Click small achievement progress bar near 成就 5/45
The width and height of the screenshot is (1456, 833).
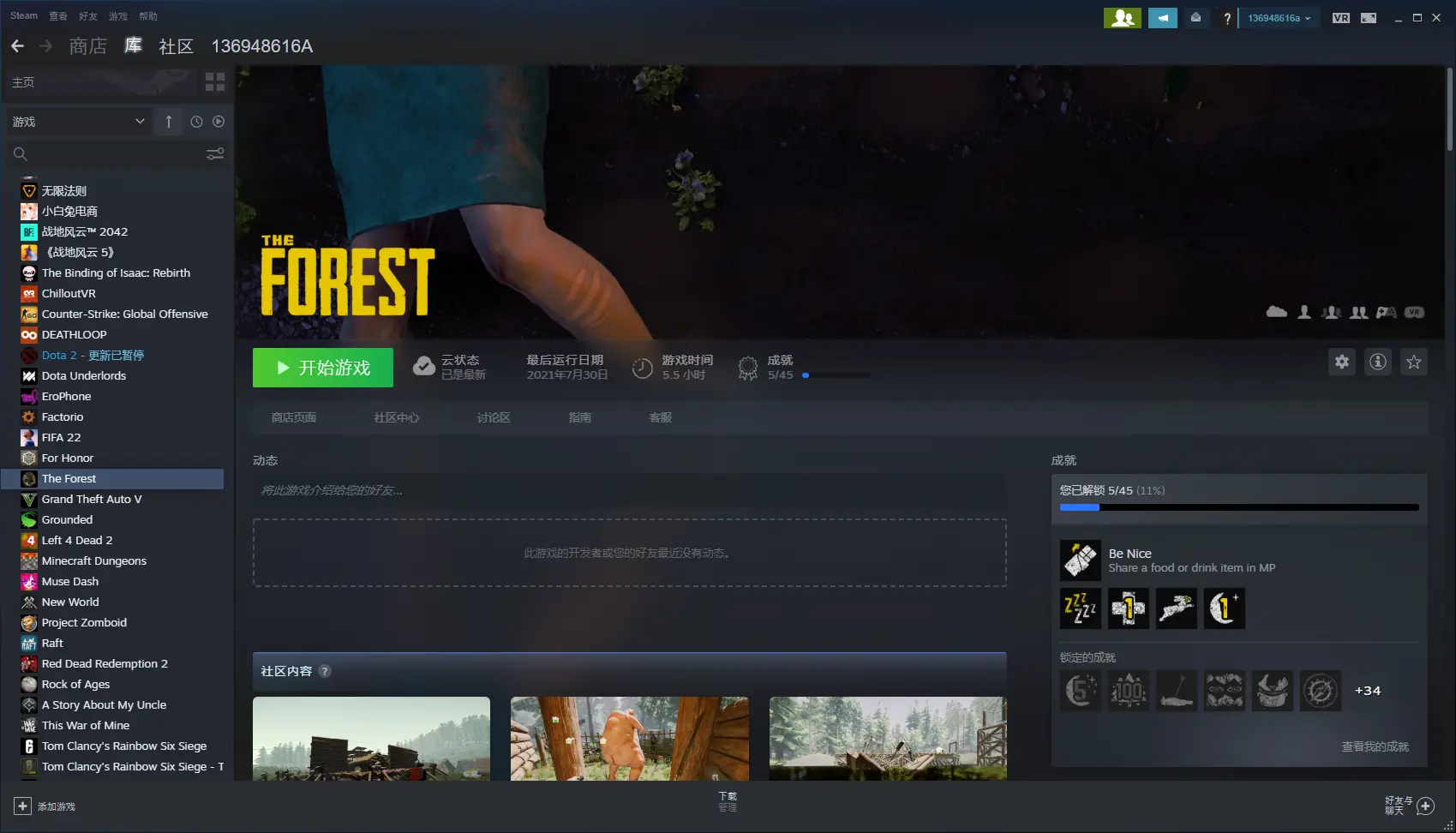pos(837,375)
